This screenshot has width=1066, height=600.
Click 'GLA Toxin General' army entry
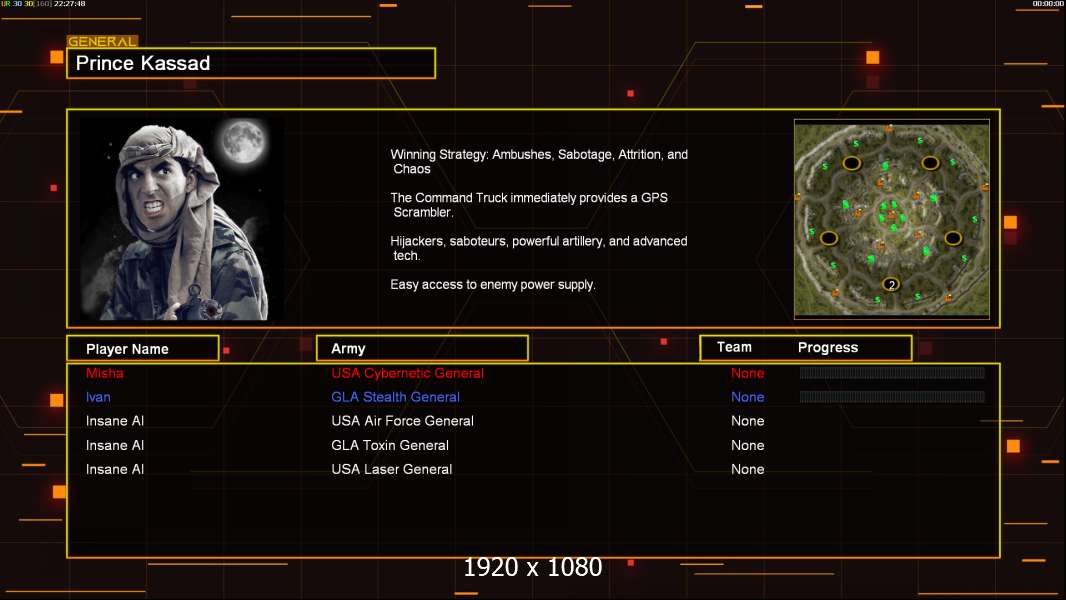pos(390,445)
